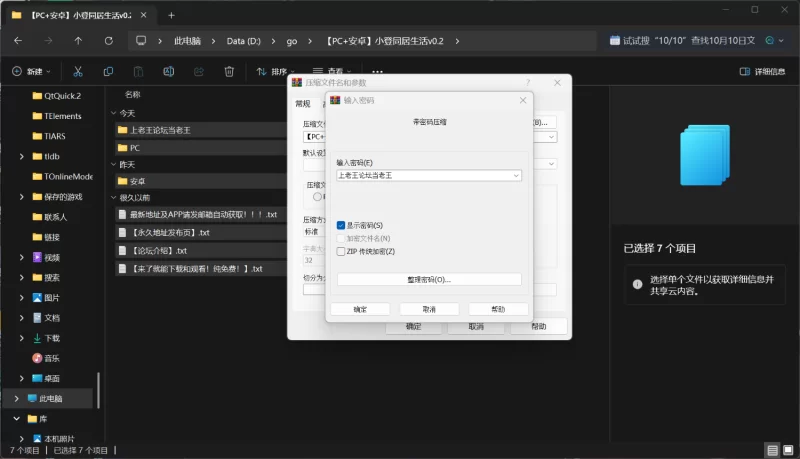Click the Paste icon in toolbar
Screen dimensions: 800x459
pos(138,71)
